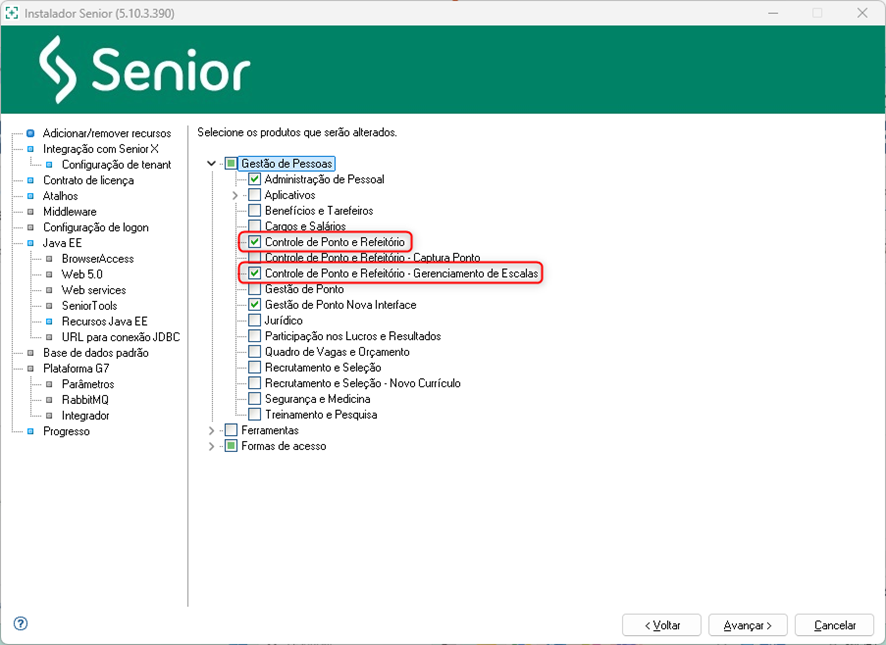Click the Cancelar button
Viewport: 886px width, 645px height.
835,625
